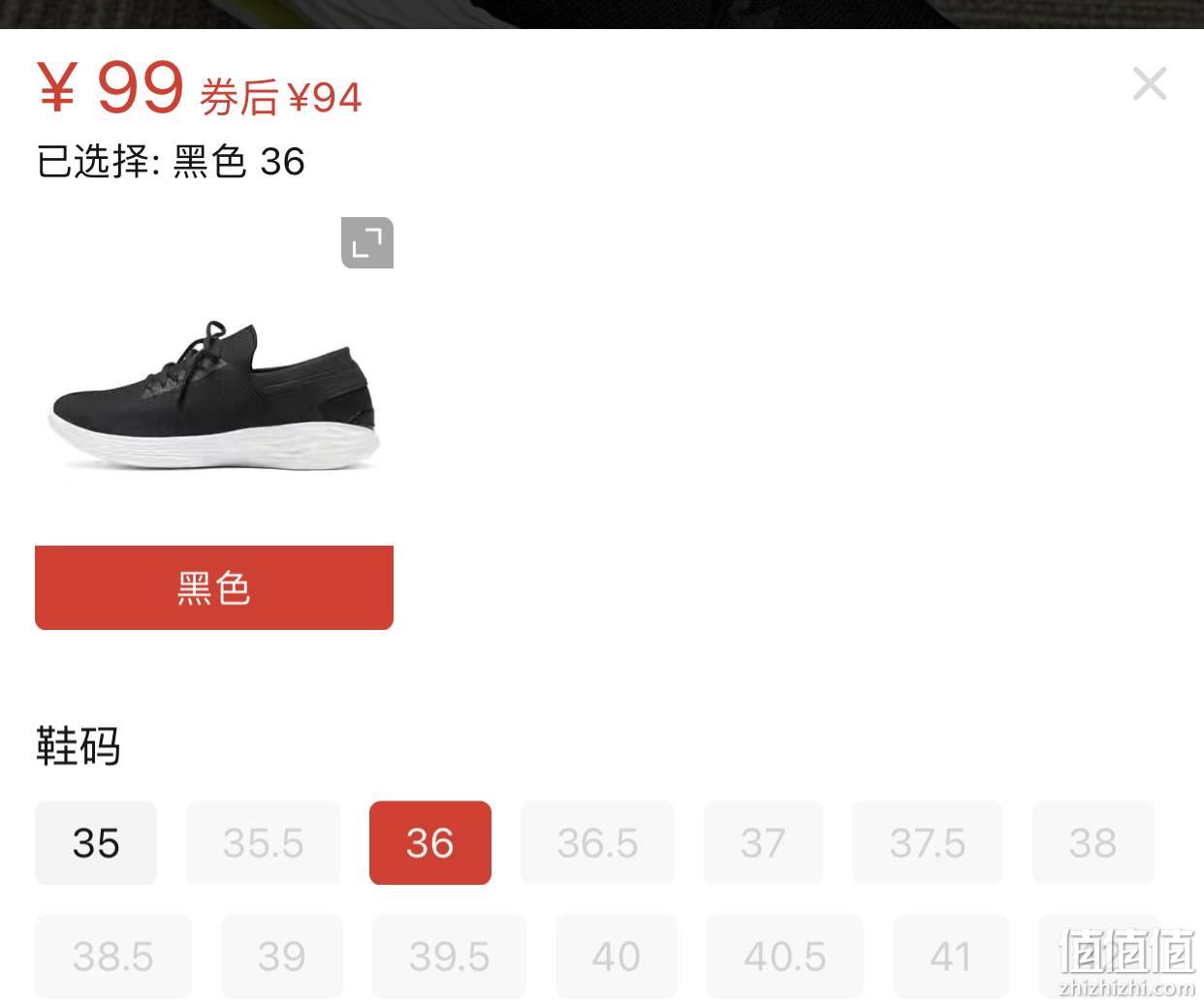Image resolution: width=1204 pixels, height=1005 pixels.
Task: Select the 黑色 color option
Action: point(214,587)
